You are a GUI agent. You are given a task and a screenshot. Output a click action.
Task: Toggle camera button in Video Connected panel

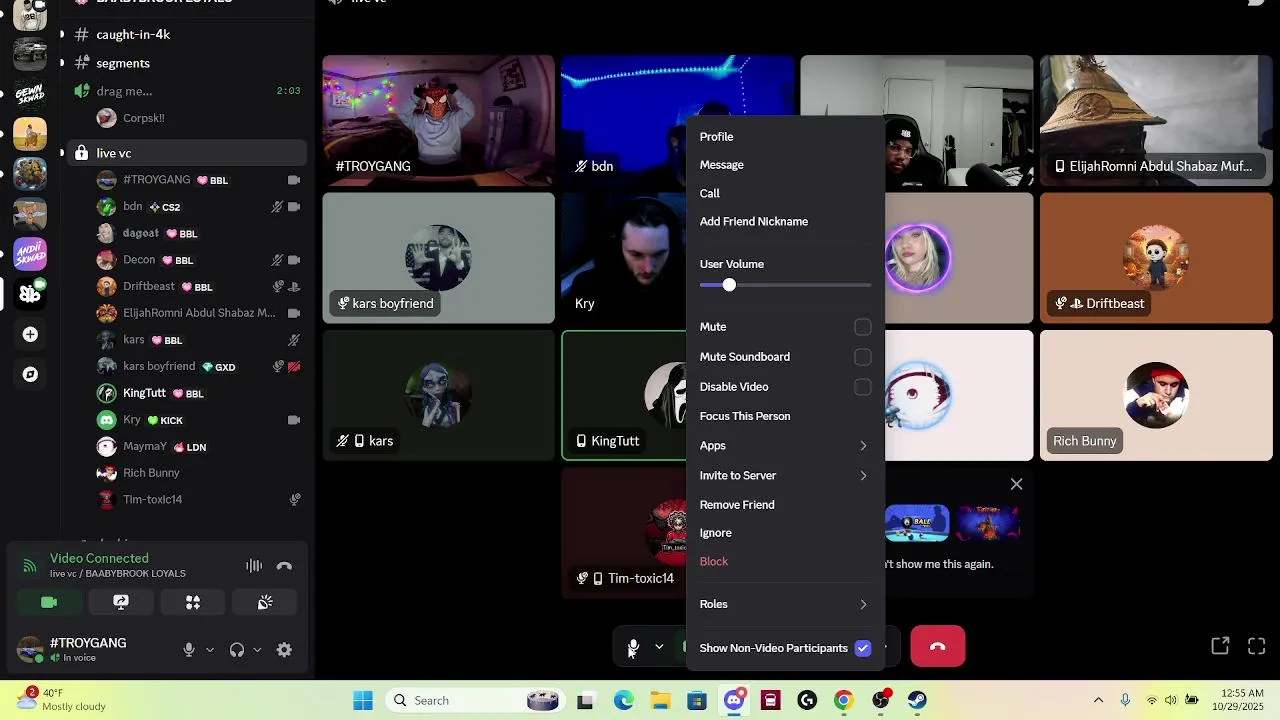click(49, 602)
